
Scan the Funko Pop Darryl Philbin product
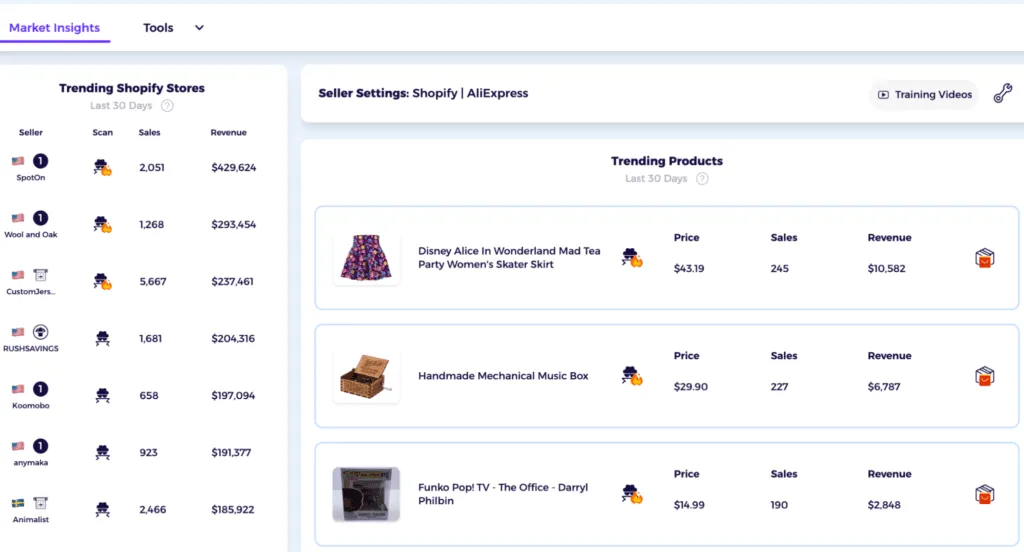[632, 494]
